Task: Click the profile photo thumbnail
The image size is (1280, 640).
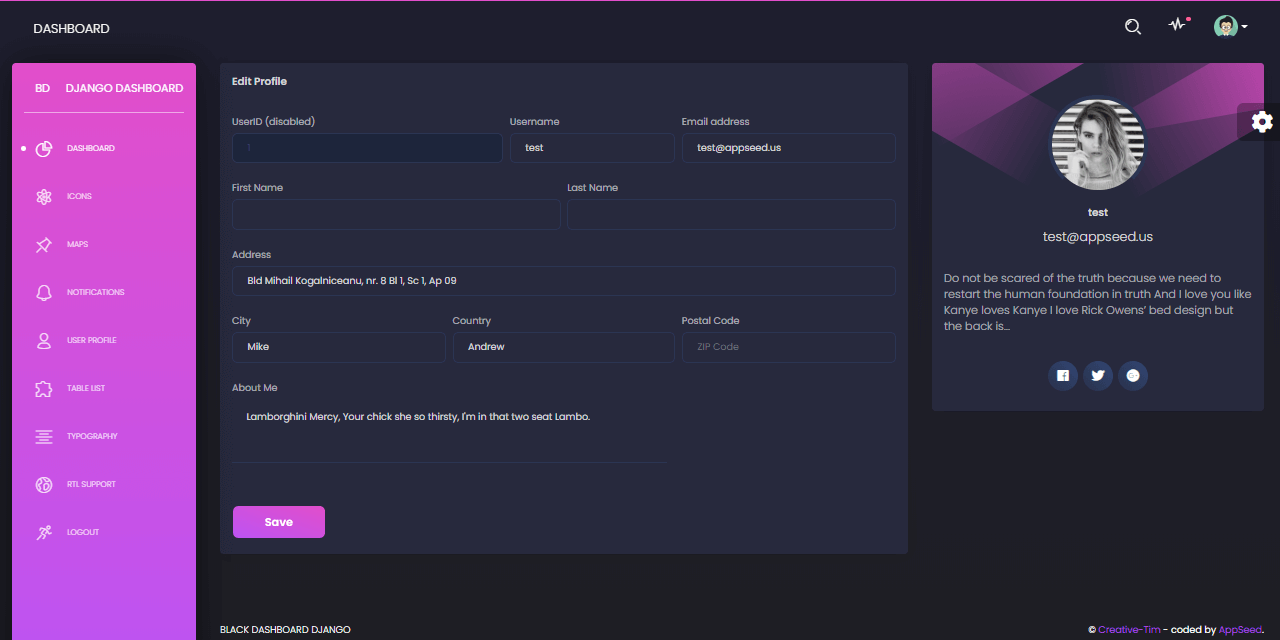Action: 1097,146
